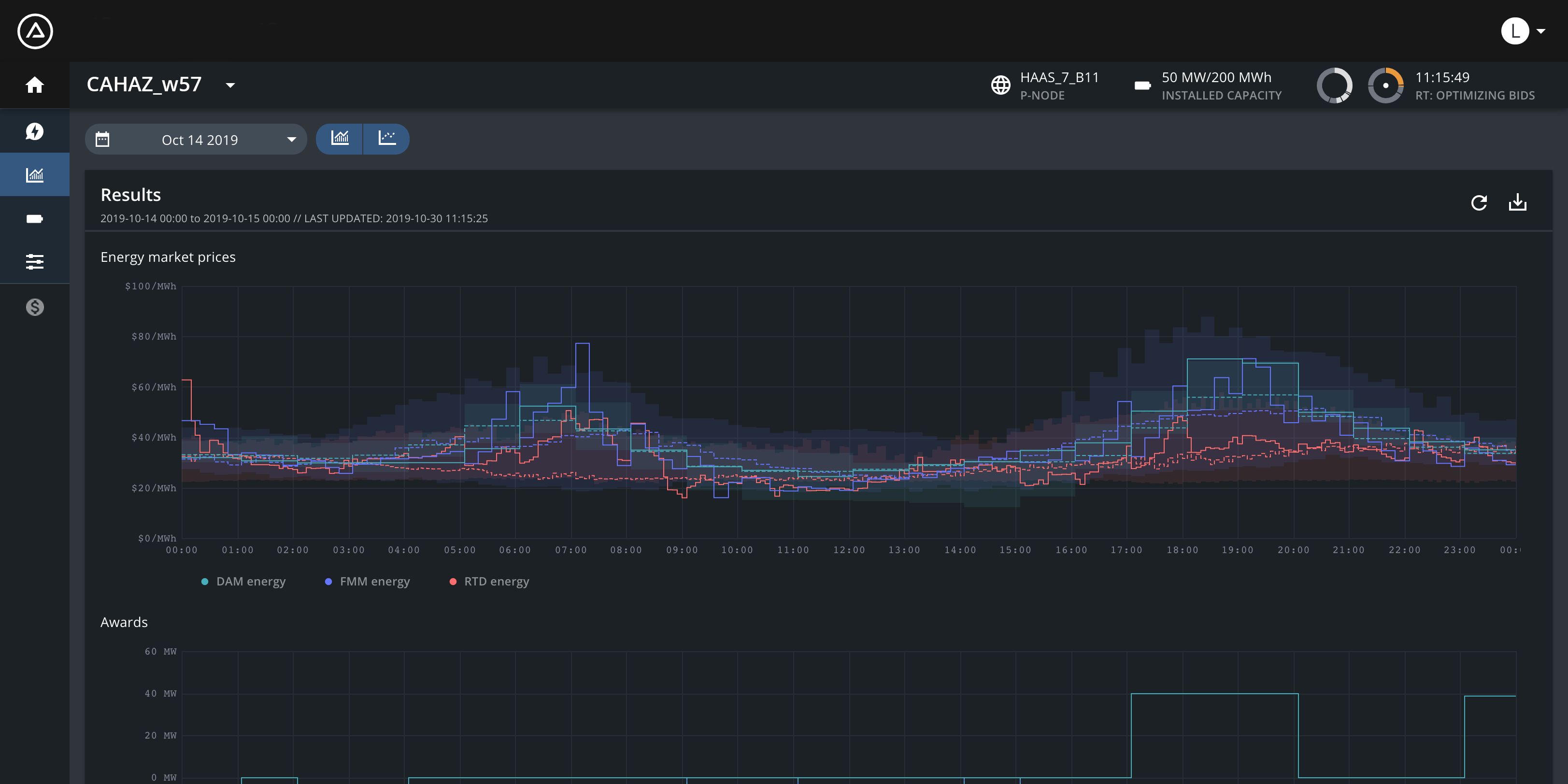Go to the Home sidebar icon
Screen dimensions: 1568x784
point(35,85)
